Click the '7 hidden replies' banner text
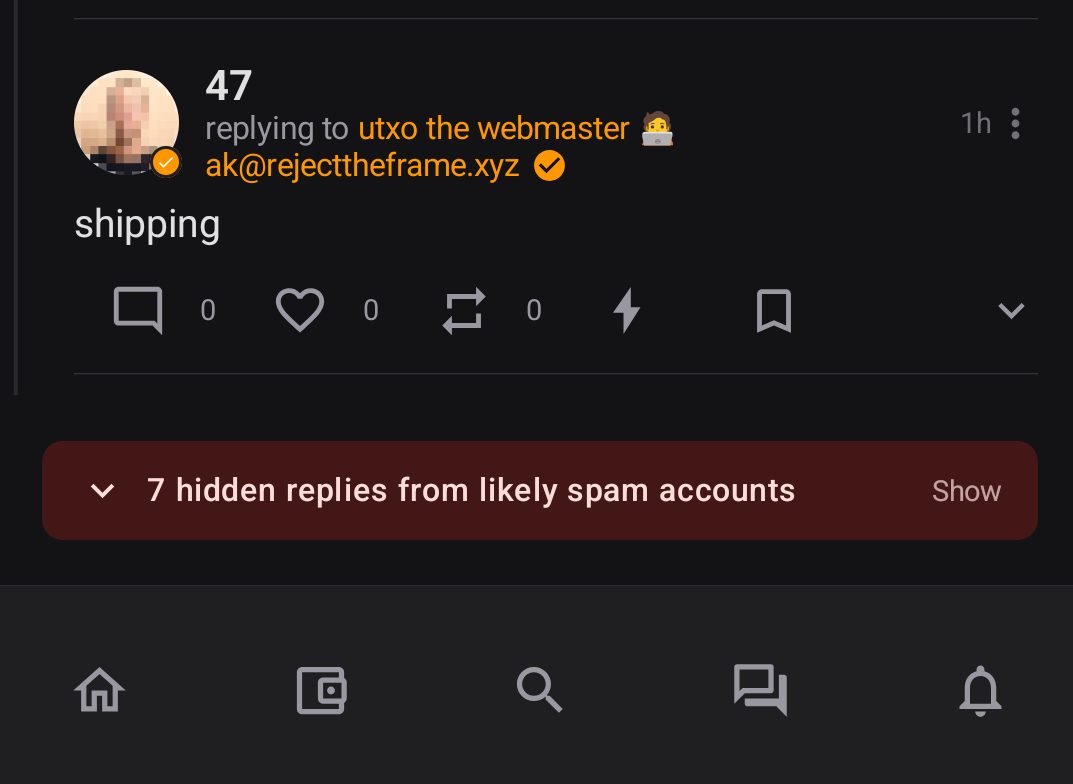1073x784 pixels. (x=471, y=491)
